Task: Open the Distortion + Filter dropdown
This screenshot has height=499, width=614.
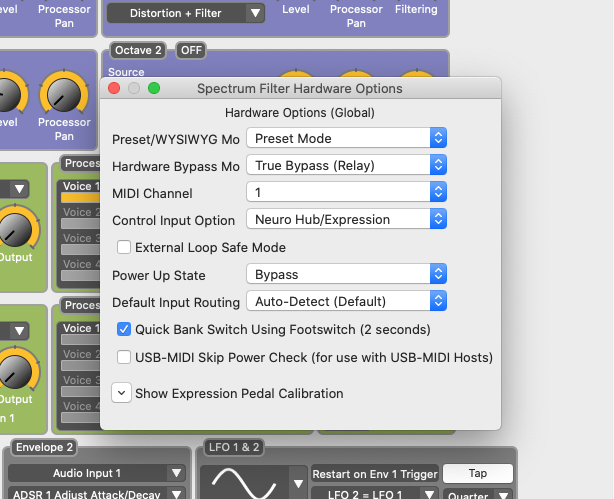Action: [186, 13]
